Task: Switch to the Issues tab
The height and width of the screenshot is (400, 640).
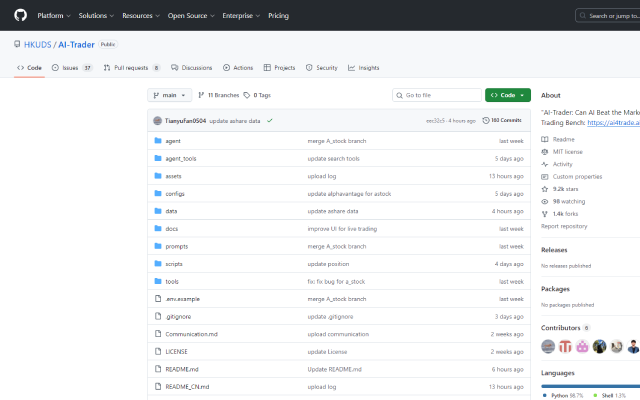Action: click(72, 68)
